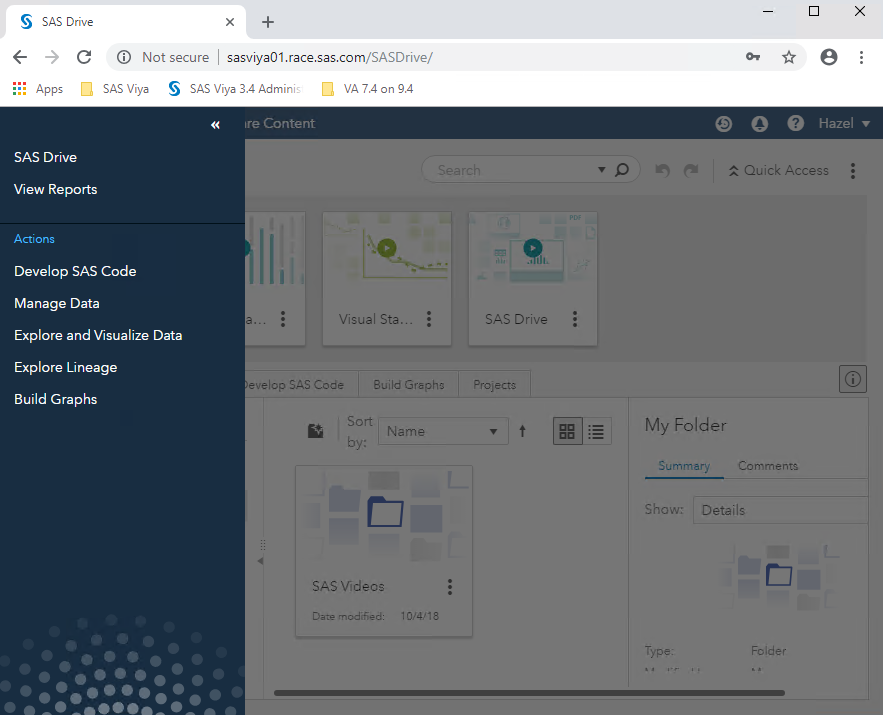This screenshot has width=883, height=715.
Task: Close the SAS Drive browser tab
Action: click(230, 22)
